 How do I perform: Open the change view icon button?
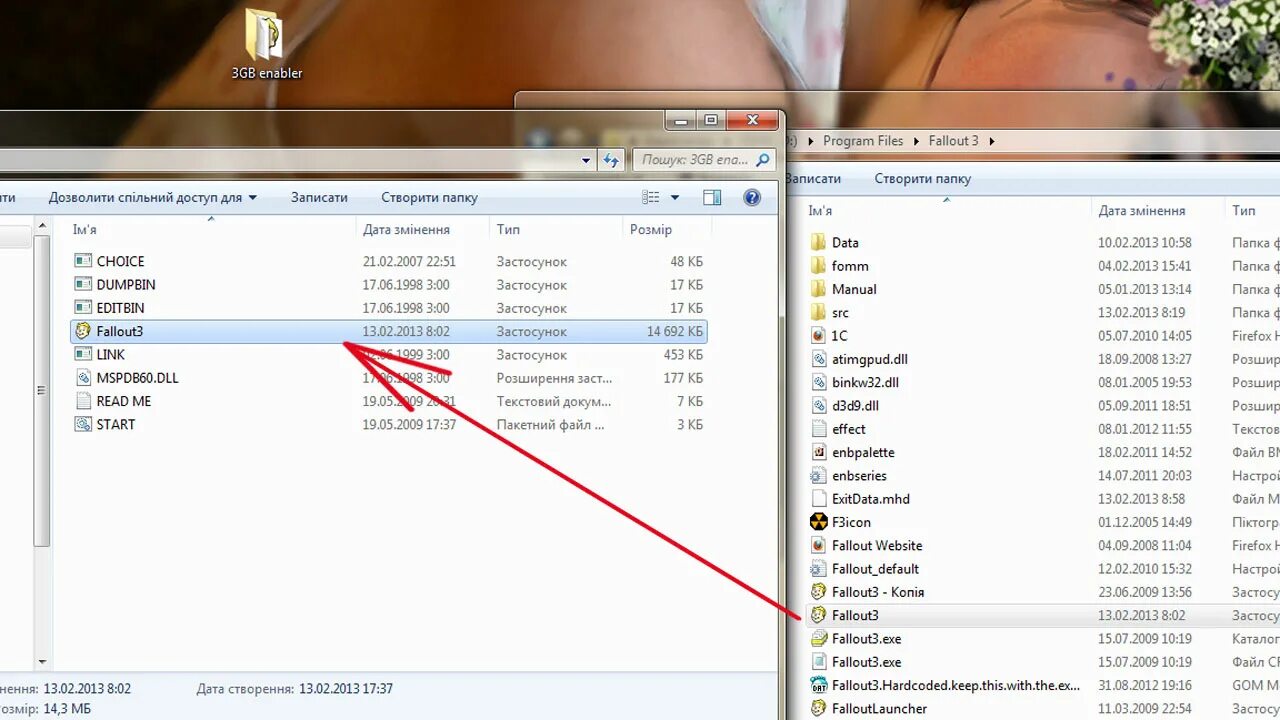[x=651, y=198]
